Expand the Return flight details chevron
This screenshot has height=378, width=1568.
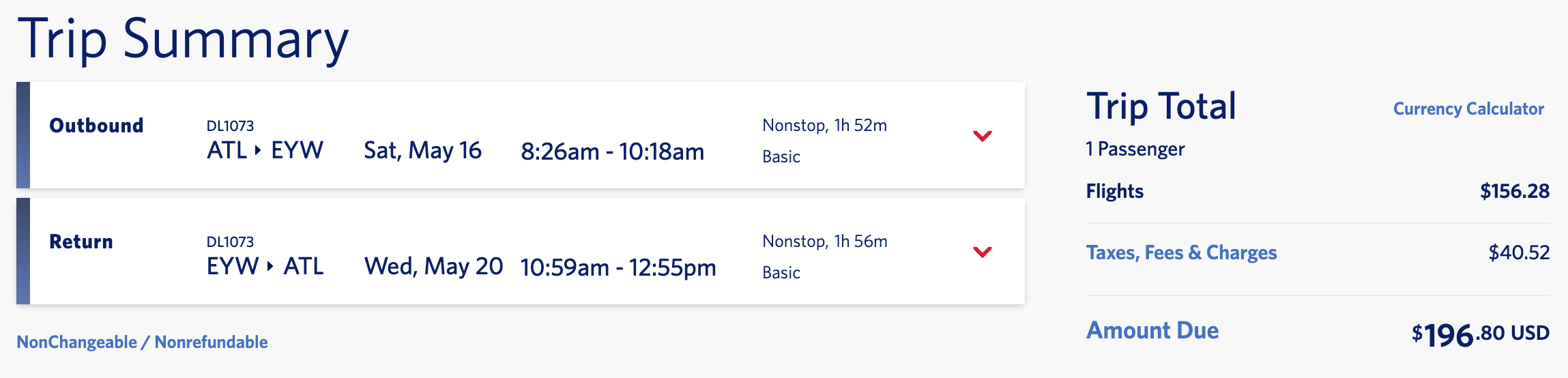982,252
